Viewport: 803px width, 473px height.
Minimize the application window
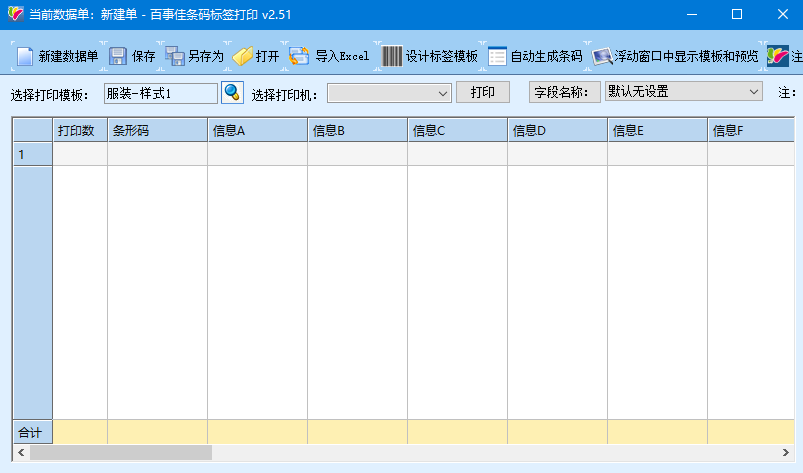(x=692, y=14)
